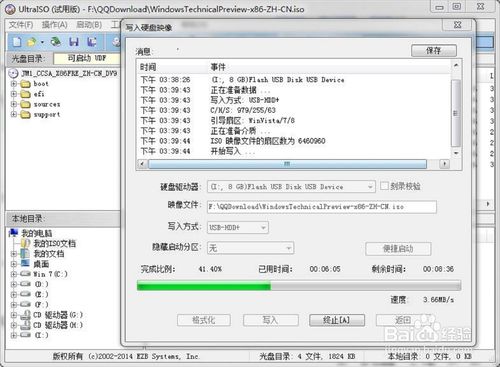Screen dimensions: 500x367
Task: Click the 映像文件 path input field
Action: click(x=322, y=207)
